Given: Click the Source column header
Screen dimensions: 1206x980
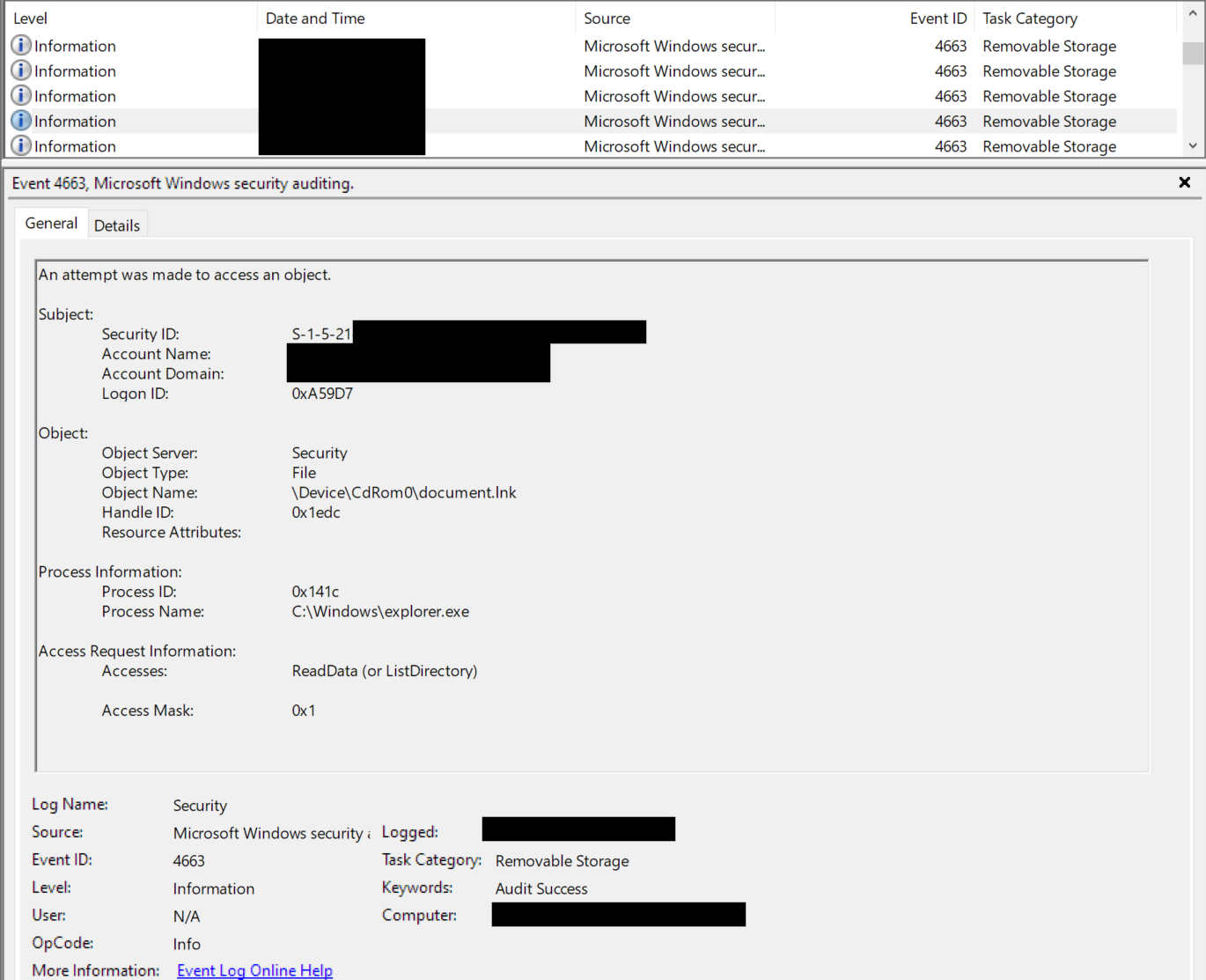Looking at the screenshot, I should (x=607, y=18).
